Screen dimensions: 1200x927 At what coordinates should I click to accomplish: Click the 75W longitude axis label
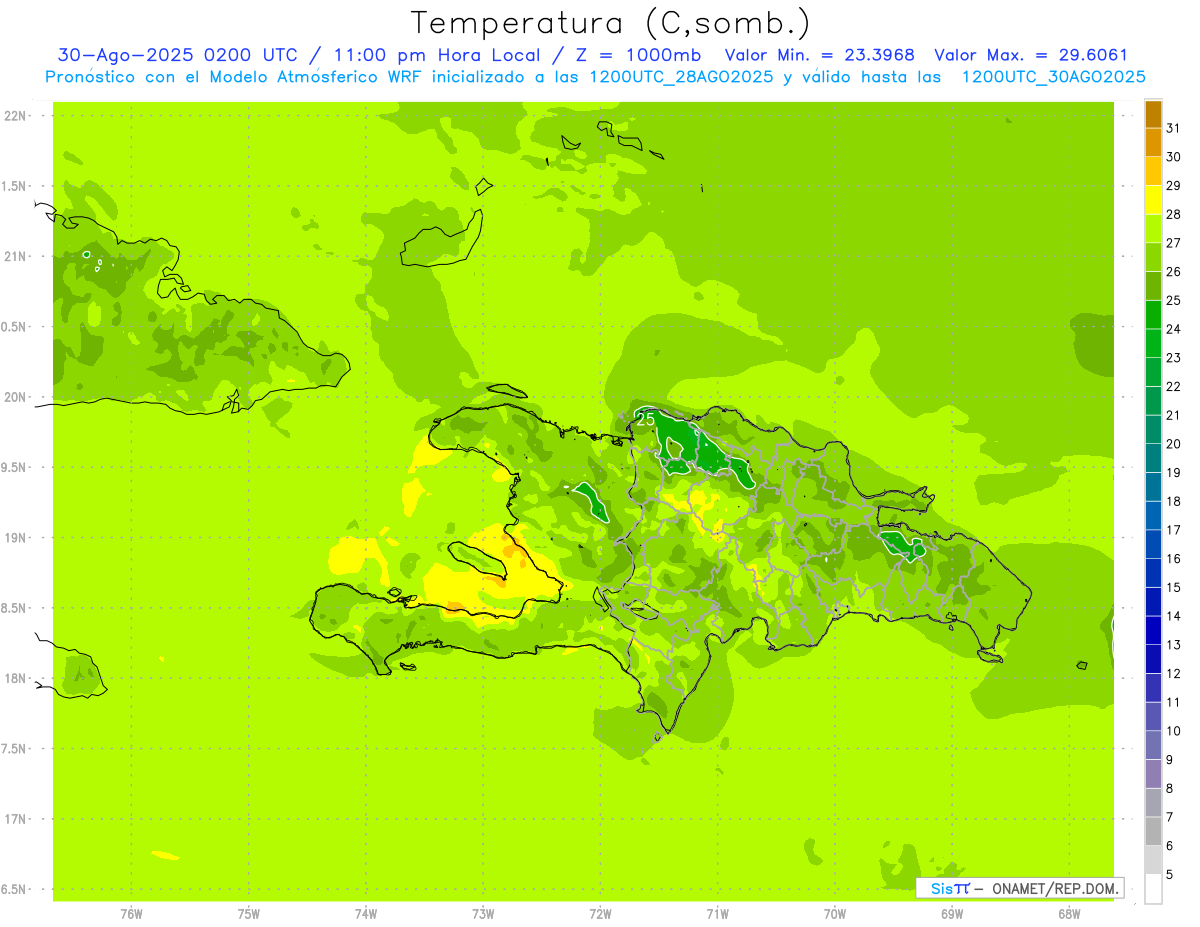(249, 914)
